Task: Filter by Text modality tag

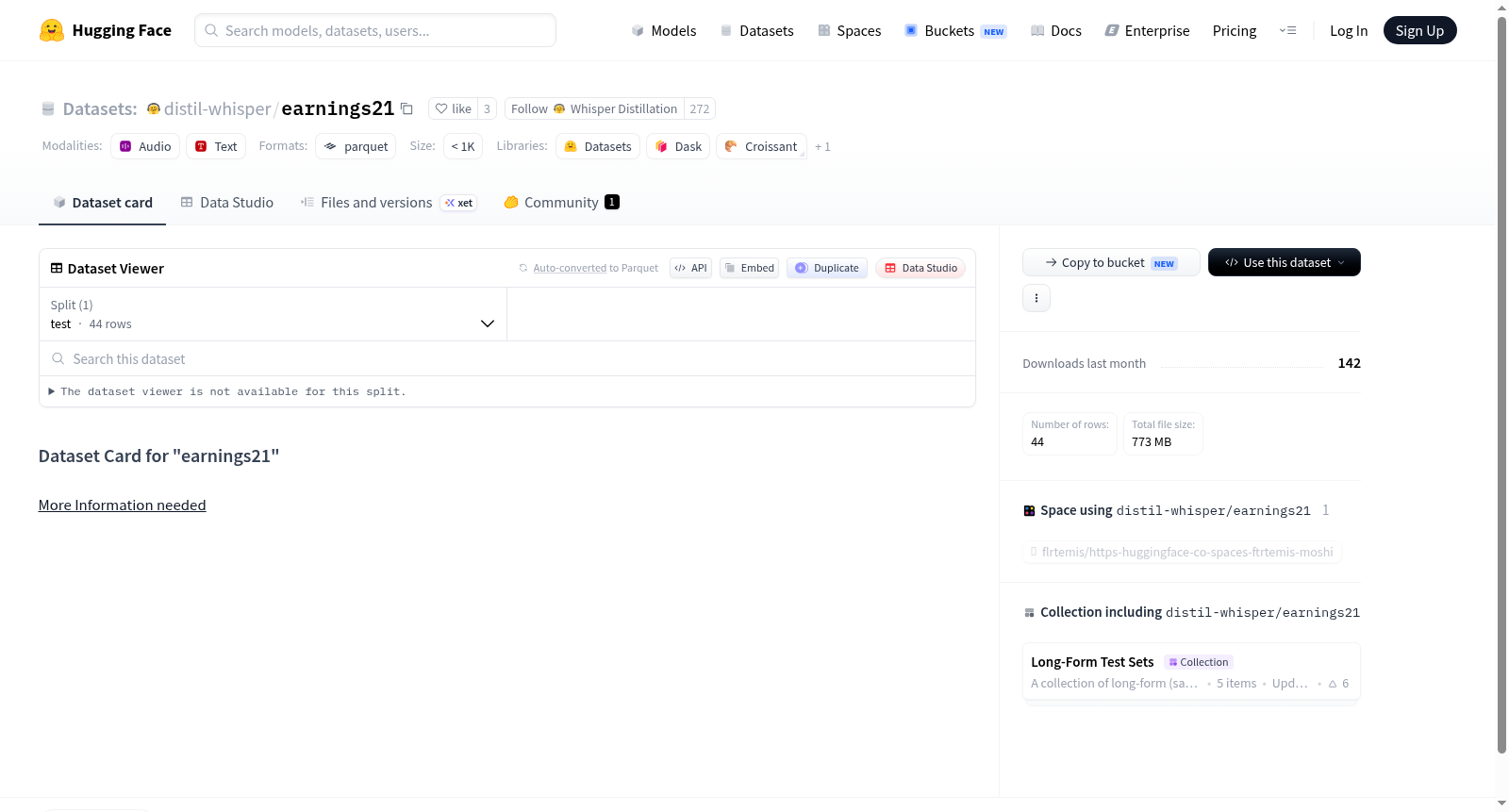Action: [x=216, y=146]
